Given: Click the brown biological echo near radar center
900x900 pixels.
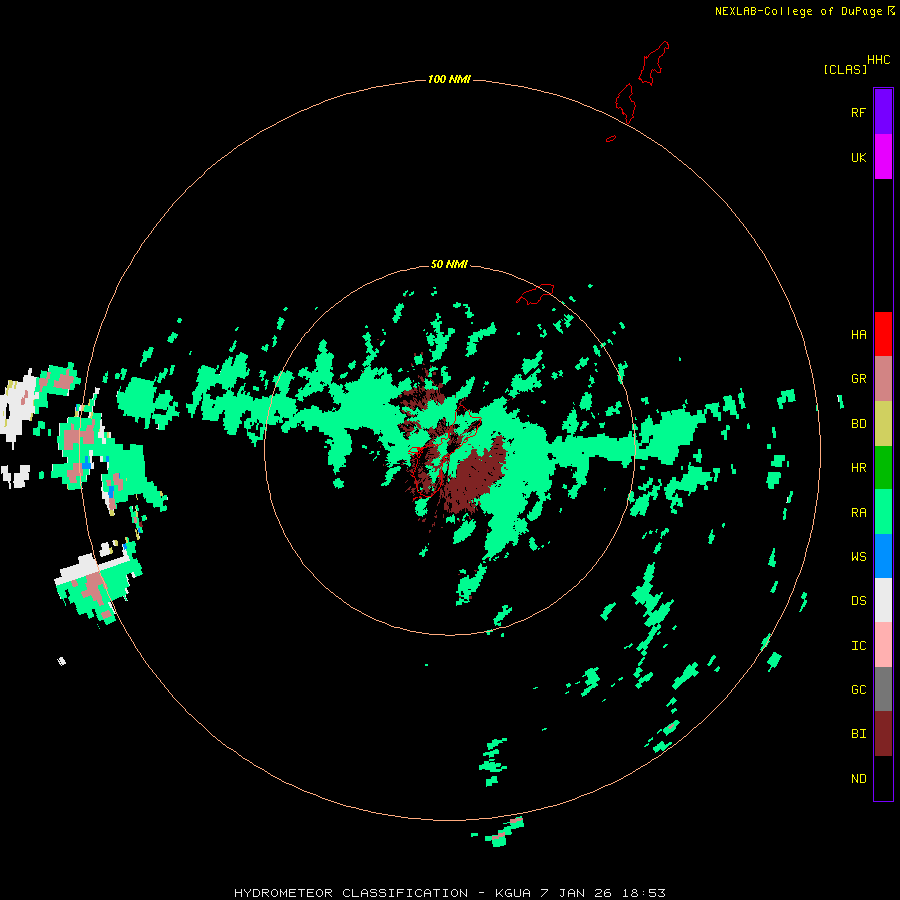Looking at the screenshot, I should point(476,476).
